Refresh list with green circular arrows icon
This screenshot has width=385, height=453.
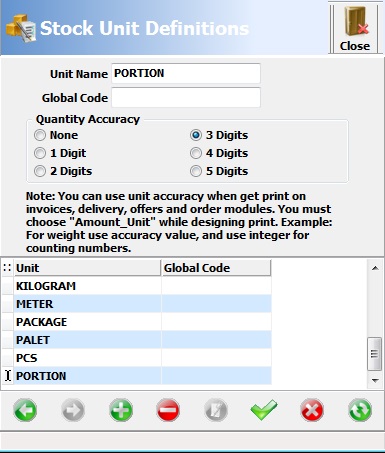pyautogui.click(x=360, y=410)
